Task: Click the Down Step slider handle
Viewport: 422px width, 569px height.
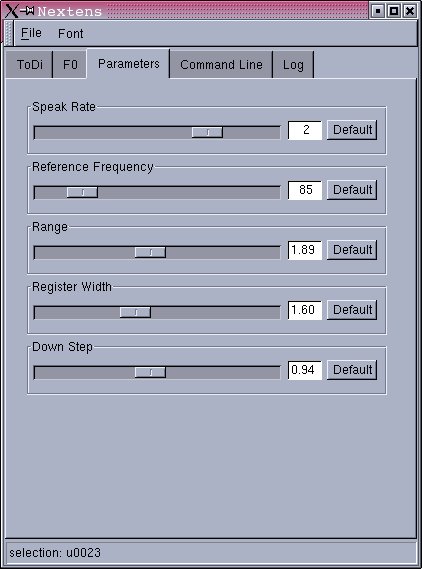Action: click(150, 372)
